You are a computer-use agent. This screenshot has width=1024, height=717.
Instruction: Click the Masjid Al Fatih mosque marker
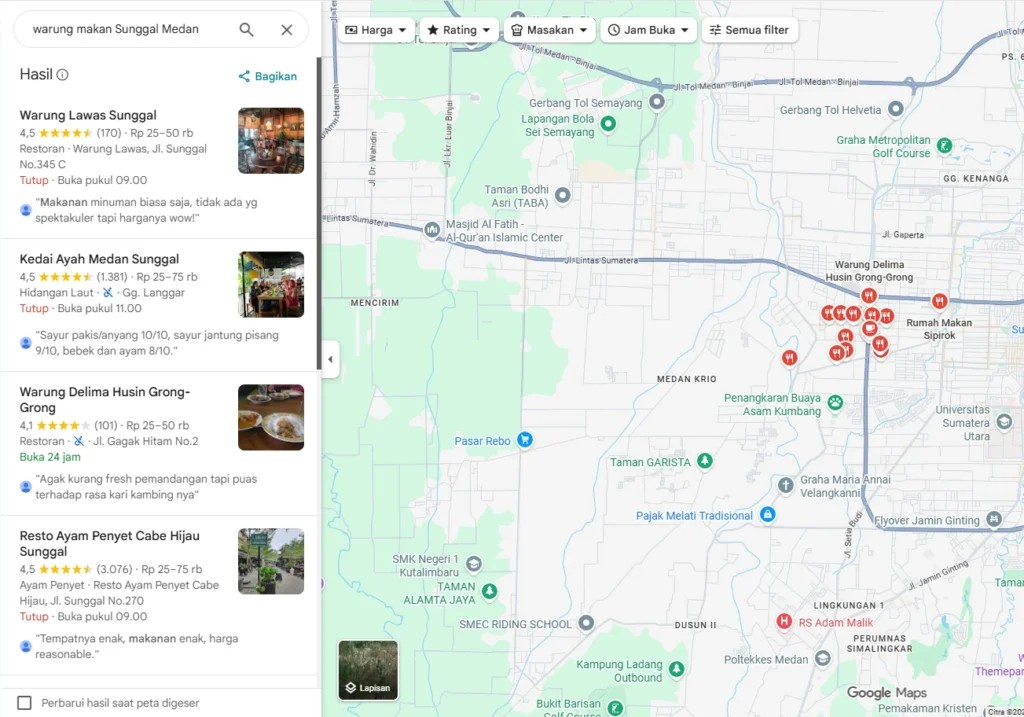point(432,229)
